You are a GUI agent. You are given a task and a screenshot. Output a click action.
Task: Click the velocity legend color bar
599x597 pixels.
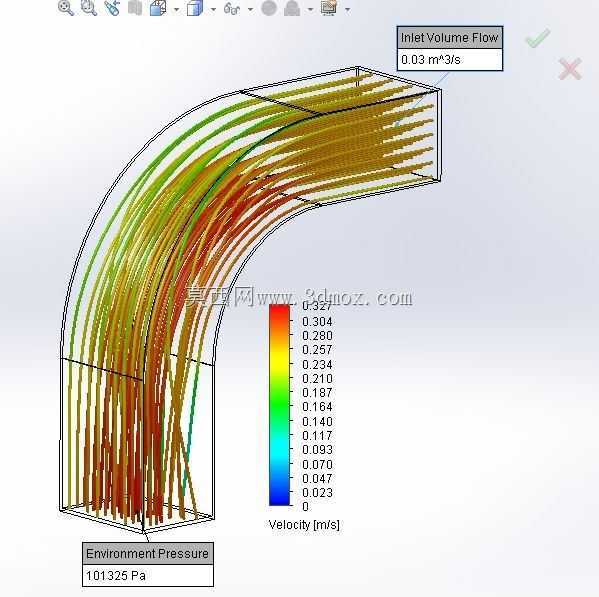coord(279,405)
